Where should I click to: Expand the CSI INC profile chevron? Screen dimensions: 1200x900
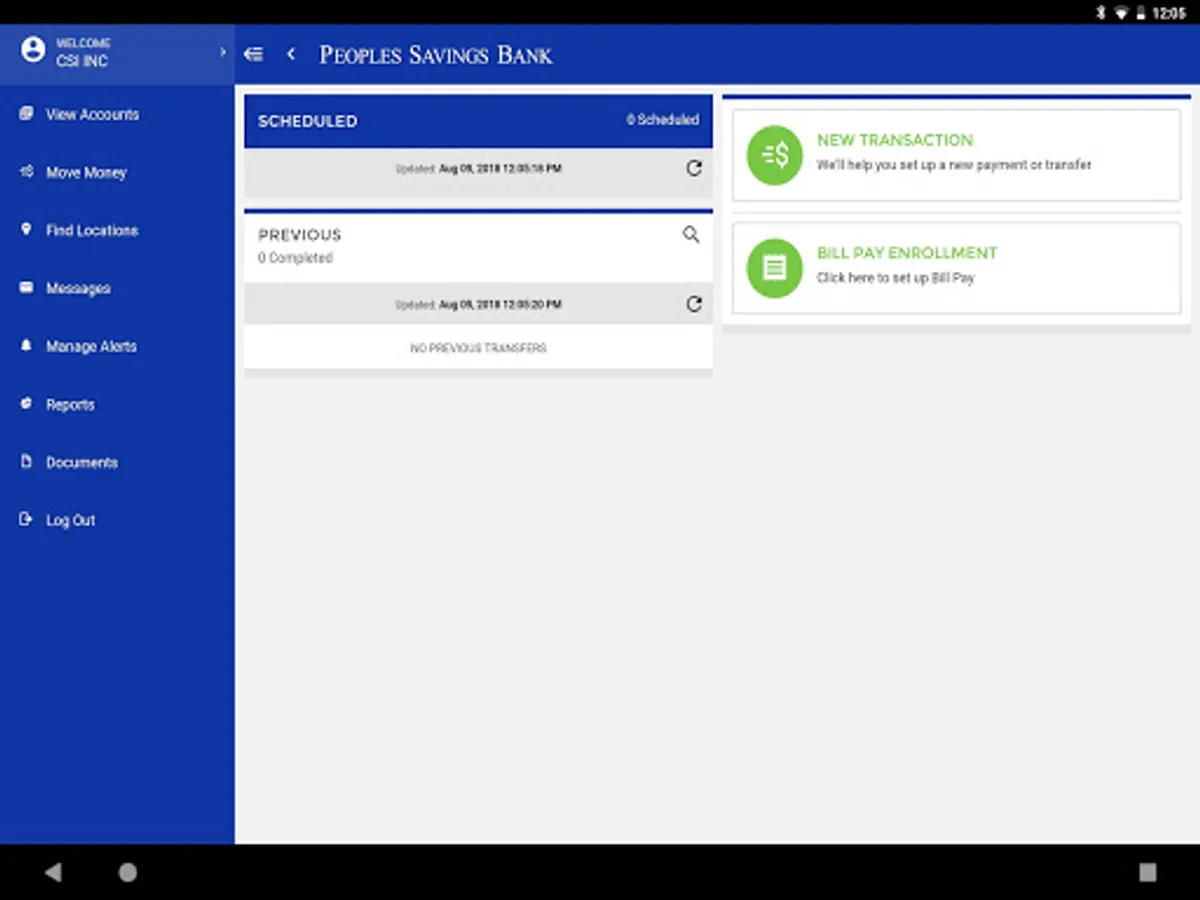click(x=222, y=51)
